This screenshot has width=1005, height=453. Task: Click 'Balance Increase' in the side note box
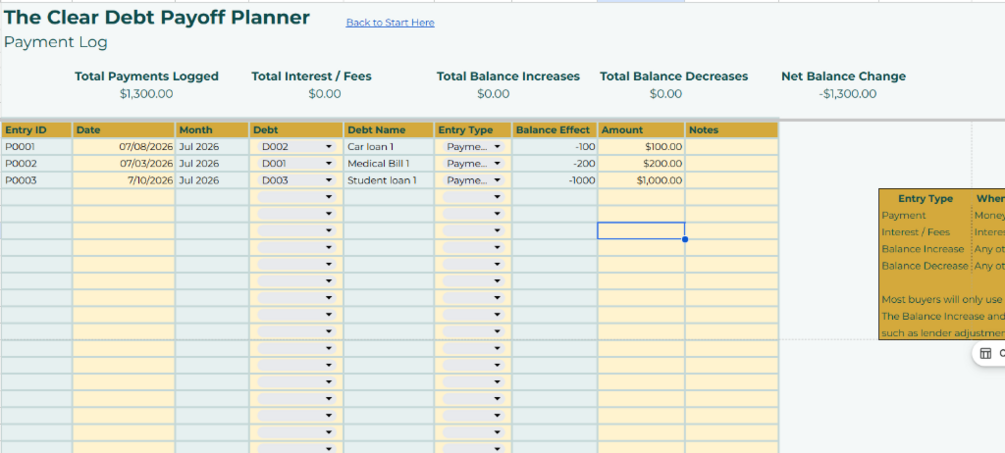[x=923, y=249]
